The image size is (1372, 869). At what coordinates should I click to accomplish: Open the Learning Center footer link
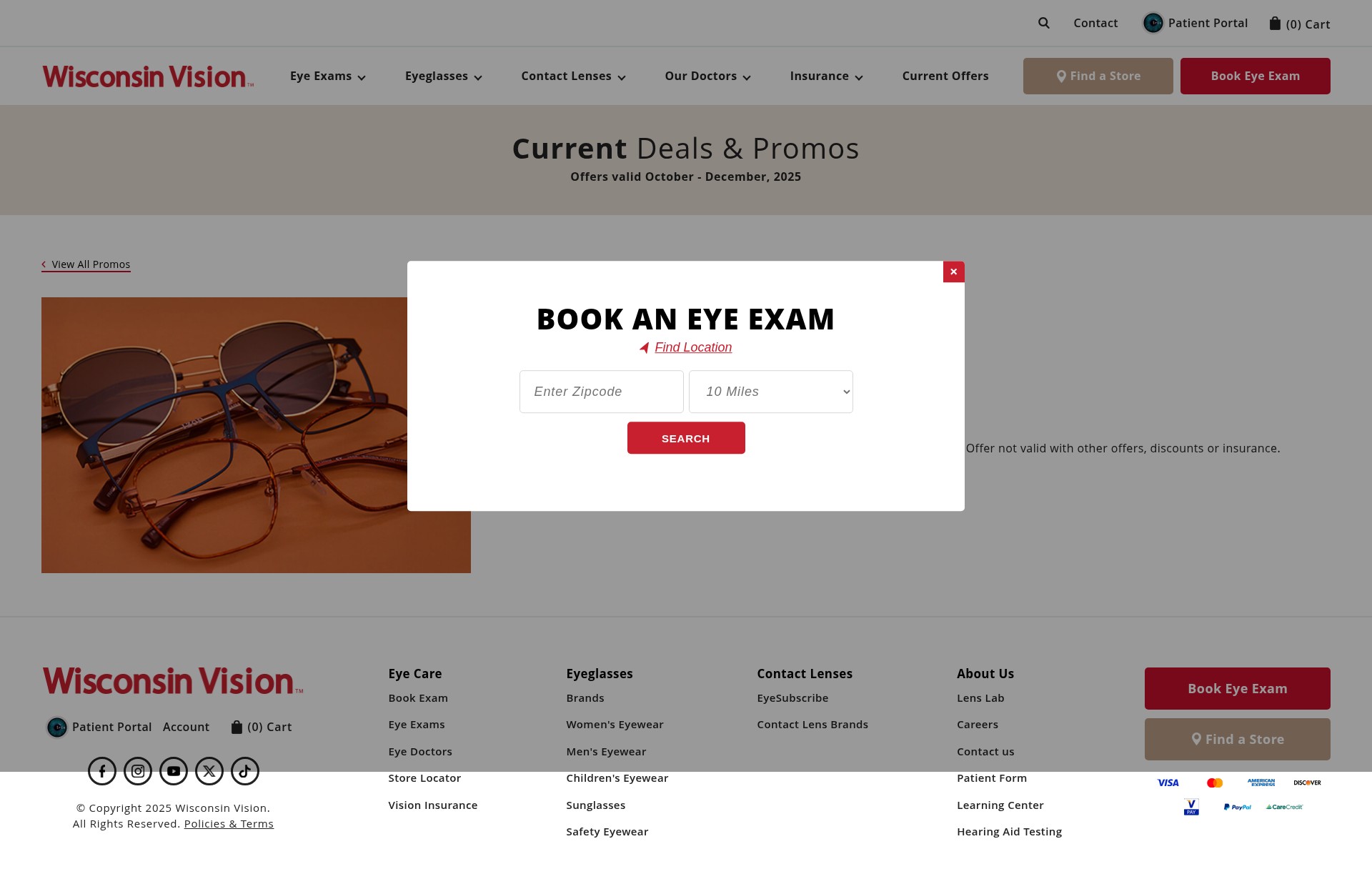[x=1000, y=805]
